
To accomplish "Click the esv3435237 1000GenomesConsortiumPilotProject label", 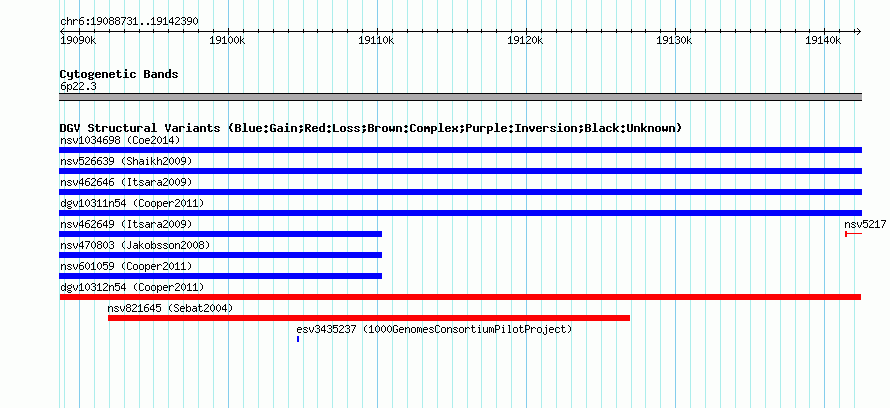I will click(434, 329).
